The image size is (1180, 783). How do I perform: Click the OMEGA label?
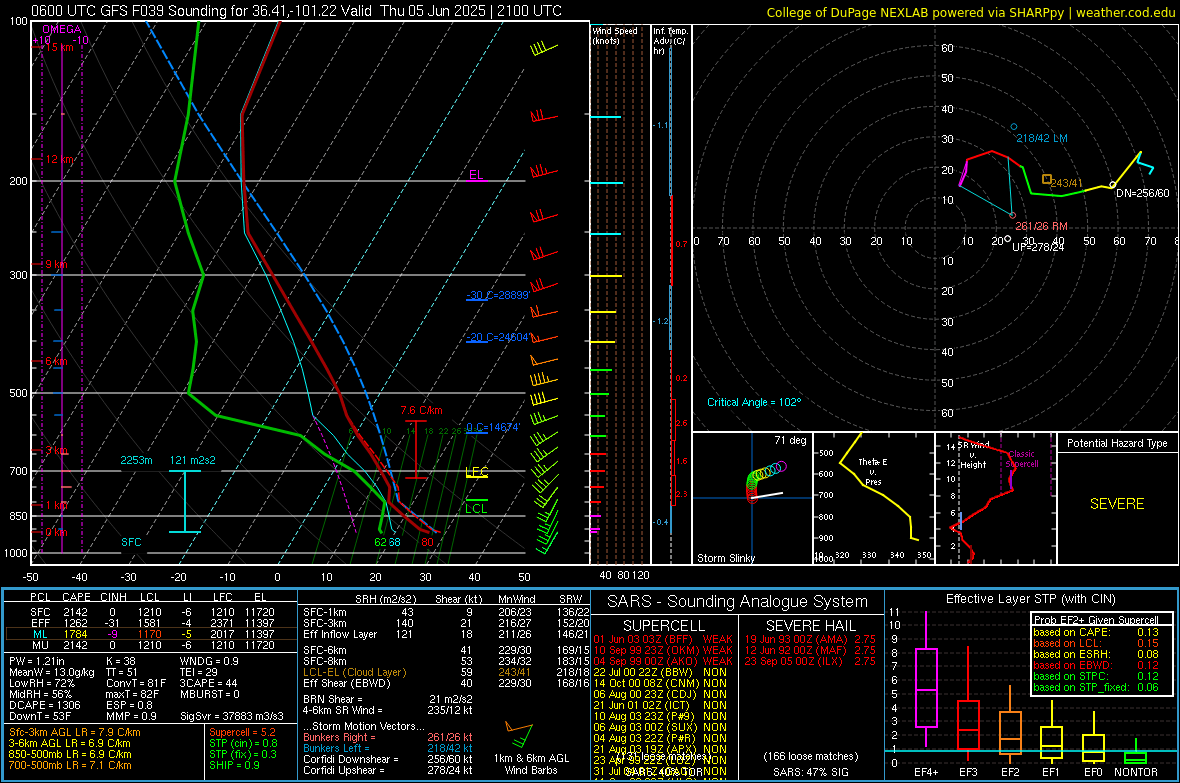click(x=62, y=29)
